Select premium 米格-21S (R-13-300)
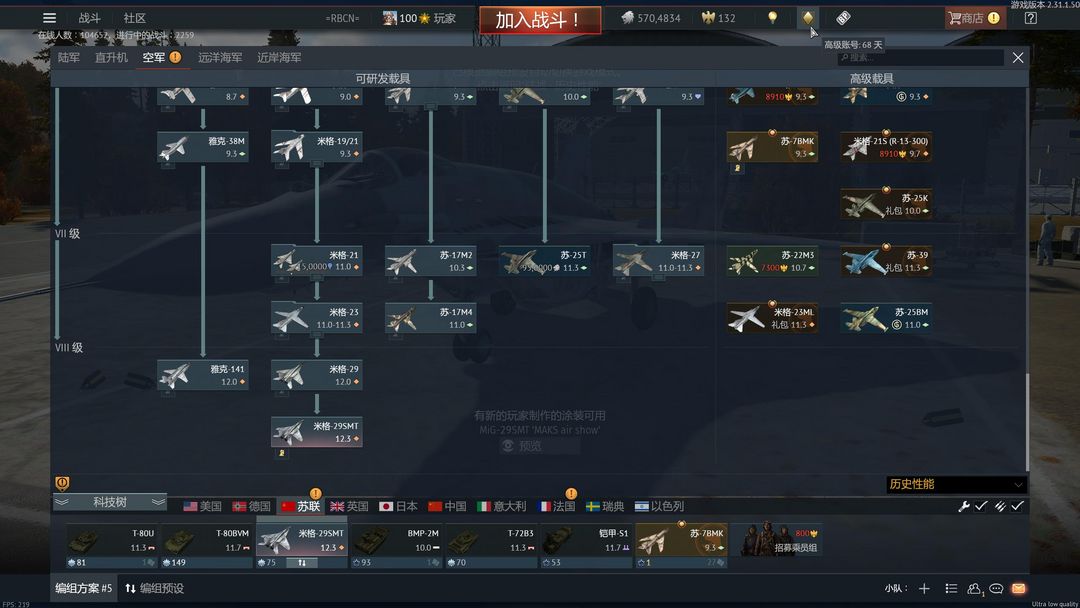This screenshot has height=608, width=1080. 886,147
